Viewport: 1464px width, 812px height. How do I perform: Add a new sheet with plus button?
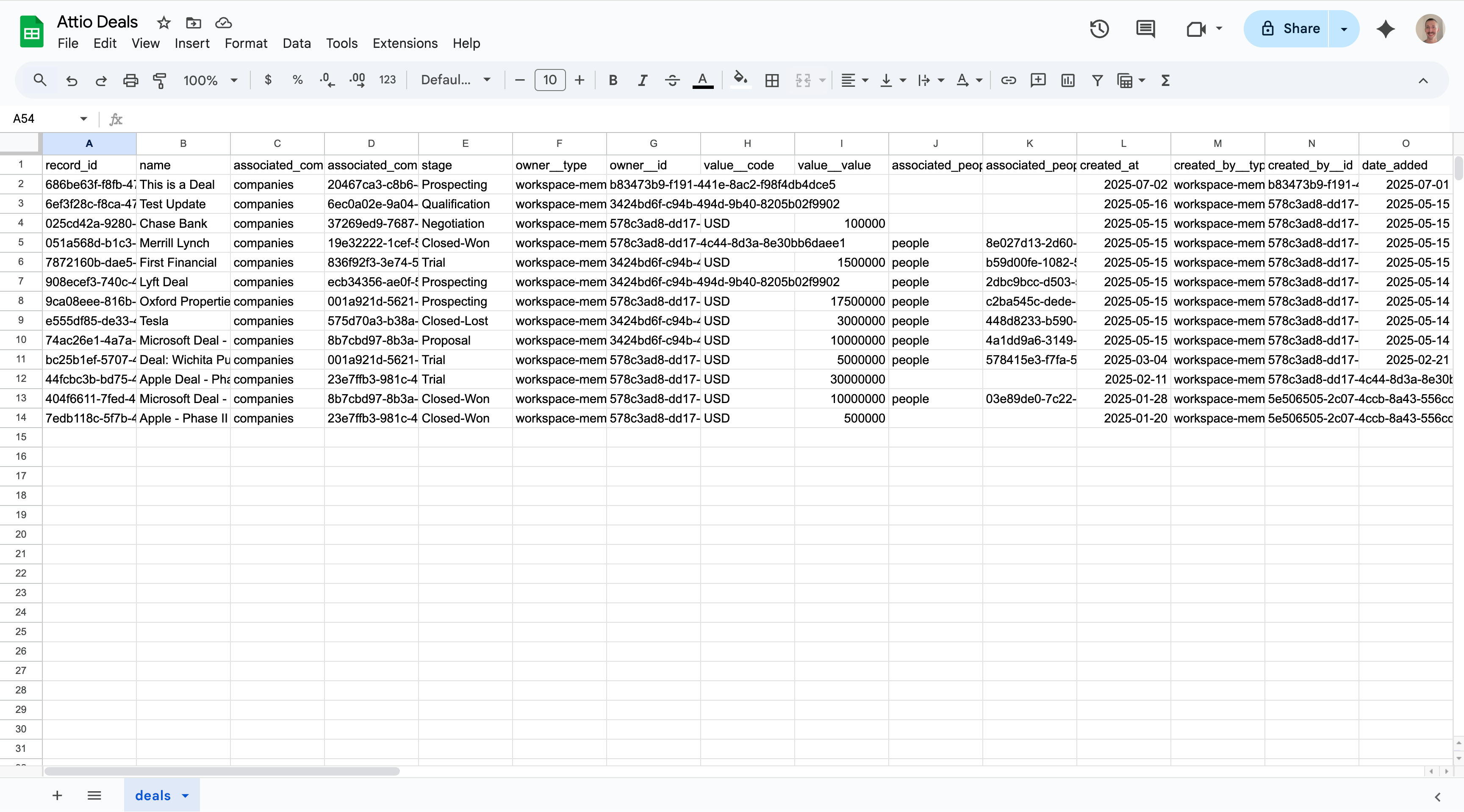click(x=57, y=795)
